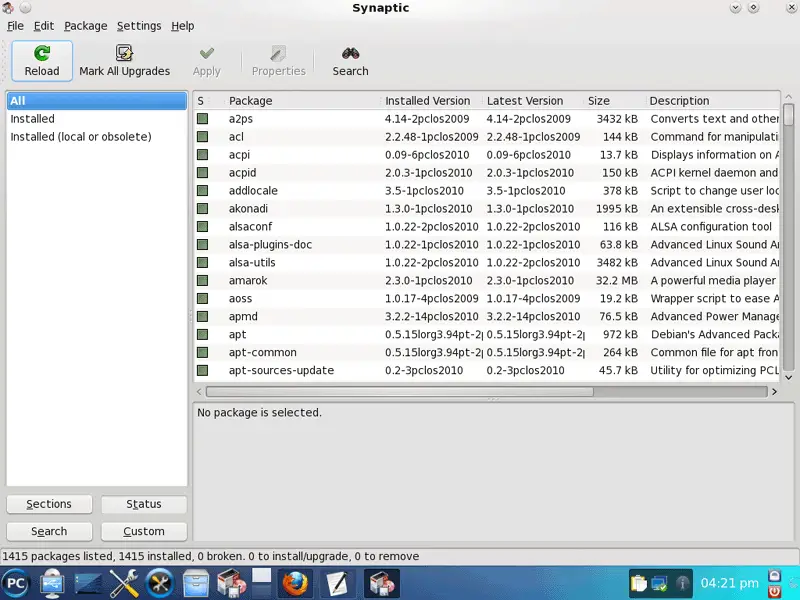Open the PC start menu in taskbar
This screenshot has height=600, width=800.
pyautogui.click(x=15, y=583)
